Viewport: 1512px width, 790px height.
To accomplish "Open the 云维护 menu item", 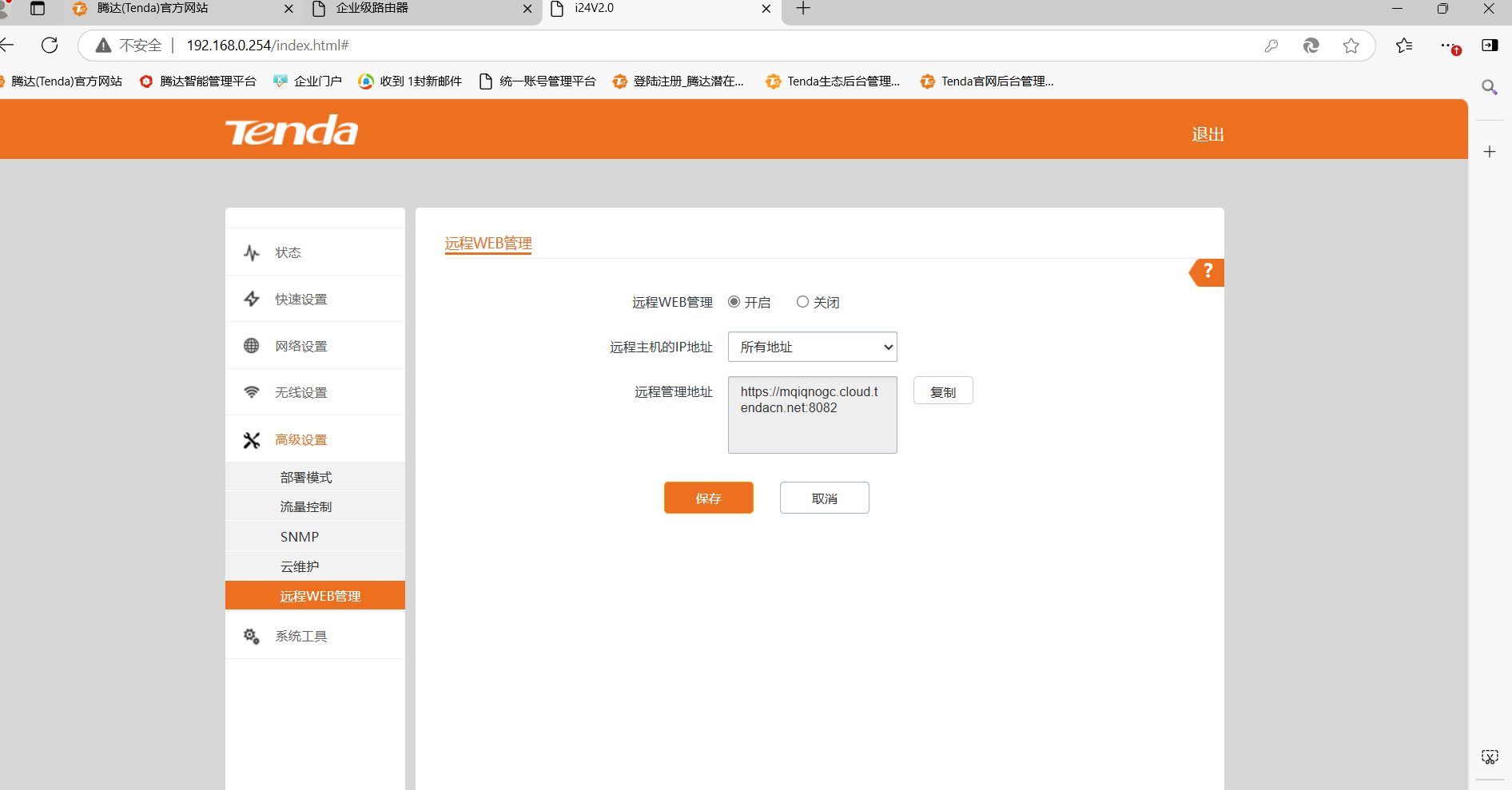I will pyautogui.click(x=300, y=566).
